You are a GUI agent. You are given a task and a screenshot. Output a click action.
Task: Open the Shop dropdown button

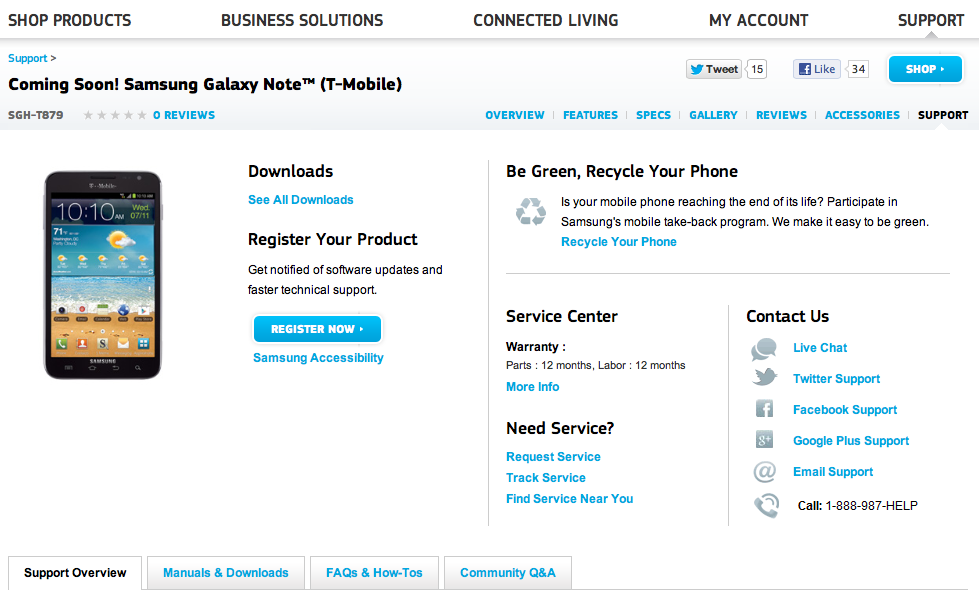coord(925,69)
